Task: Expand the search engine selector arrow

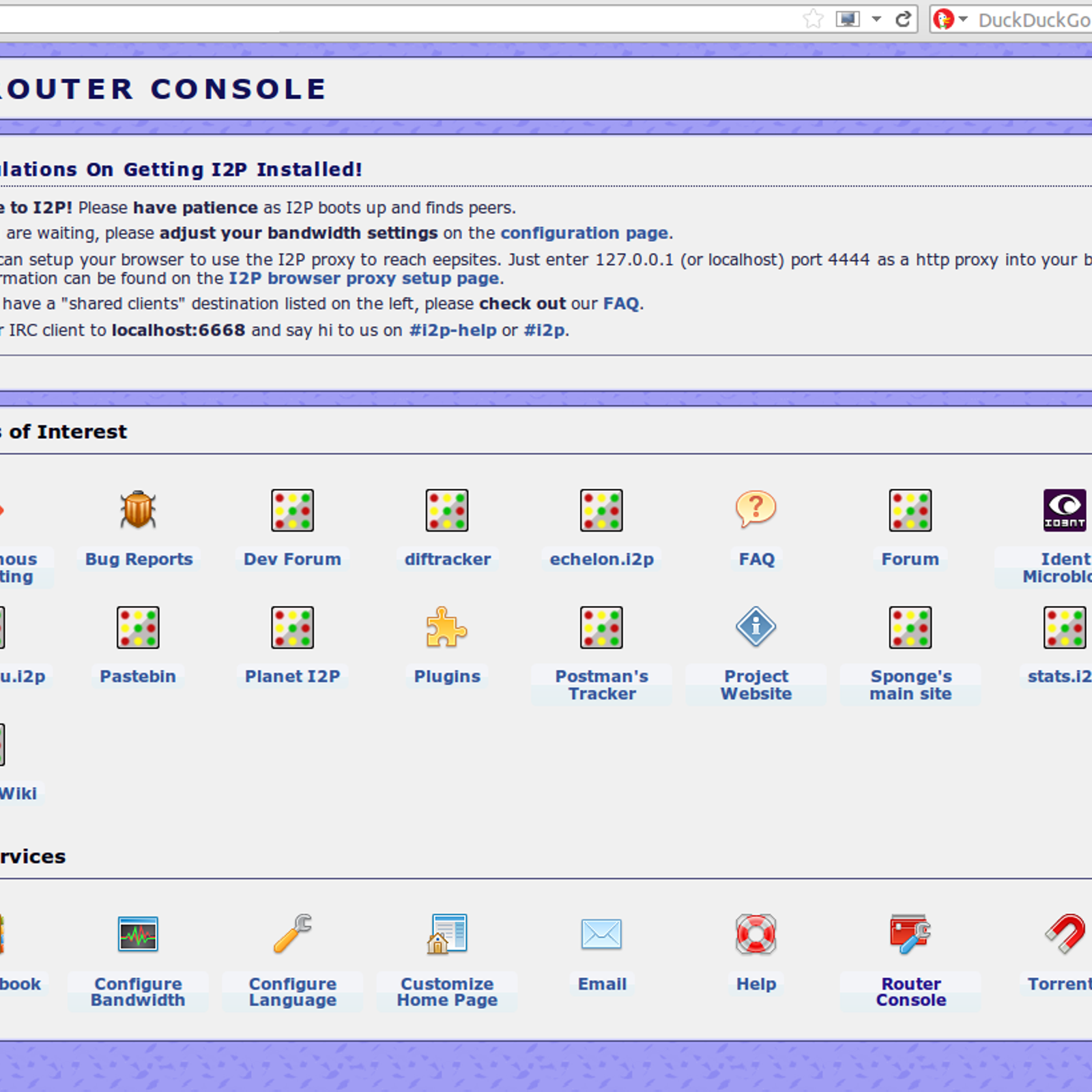Action: tap(963, 19)
